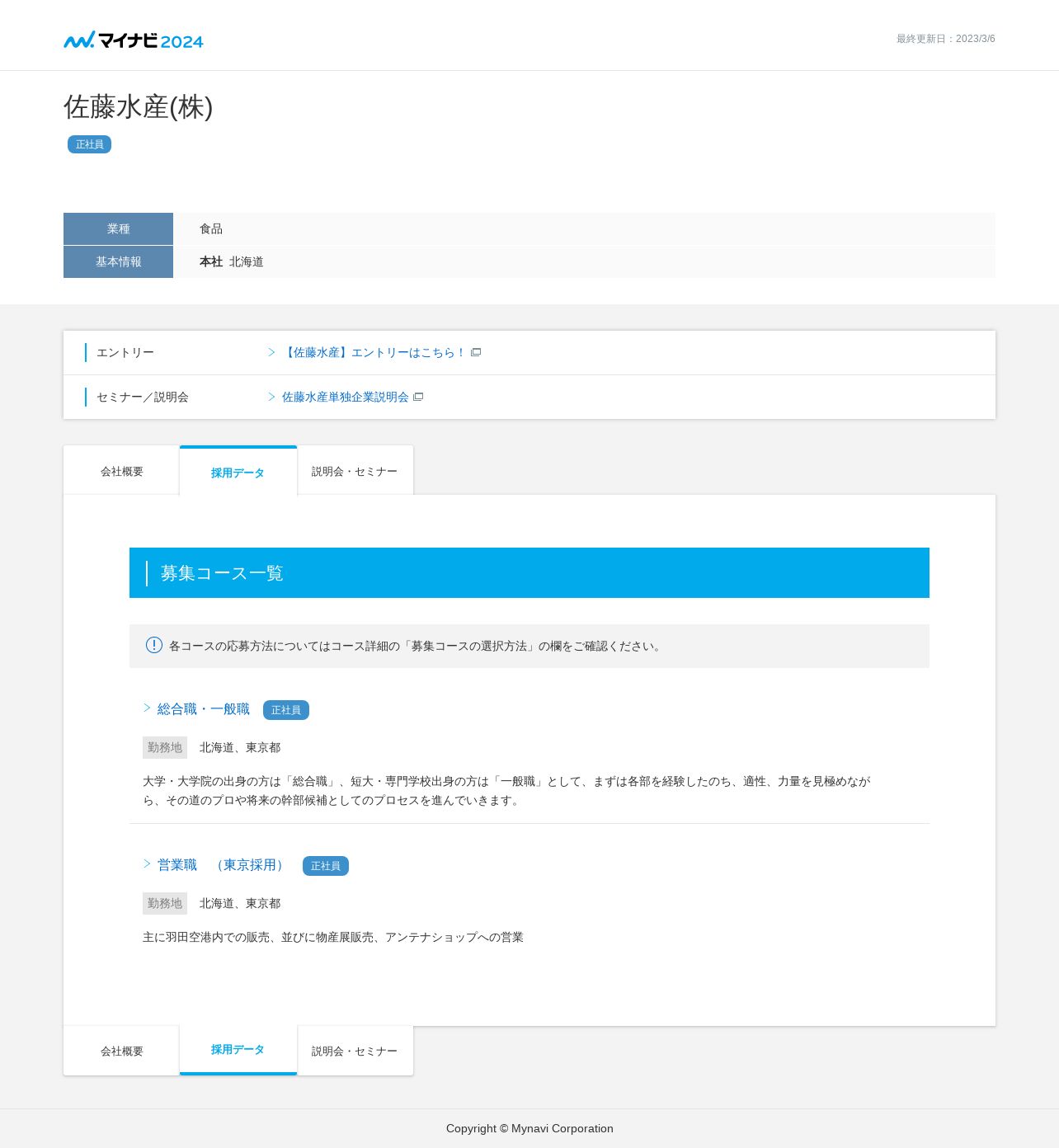This screenshot has height=1148, width=1059.
Task: Click 本社 北海道 headquarters text
Action: coord(232,261)
